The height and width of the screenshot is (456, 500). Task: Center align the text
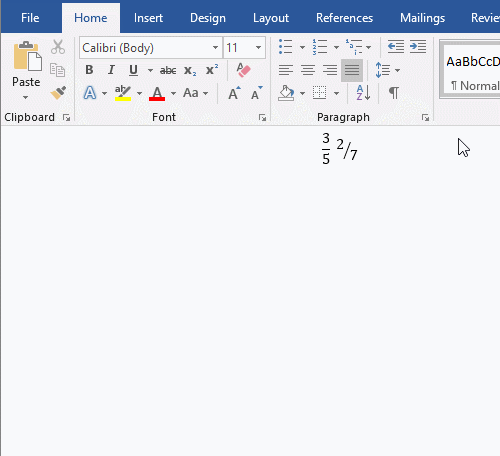(308, 70)
